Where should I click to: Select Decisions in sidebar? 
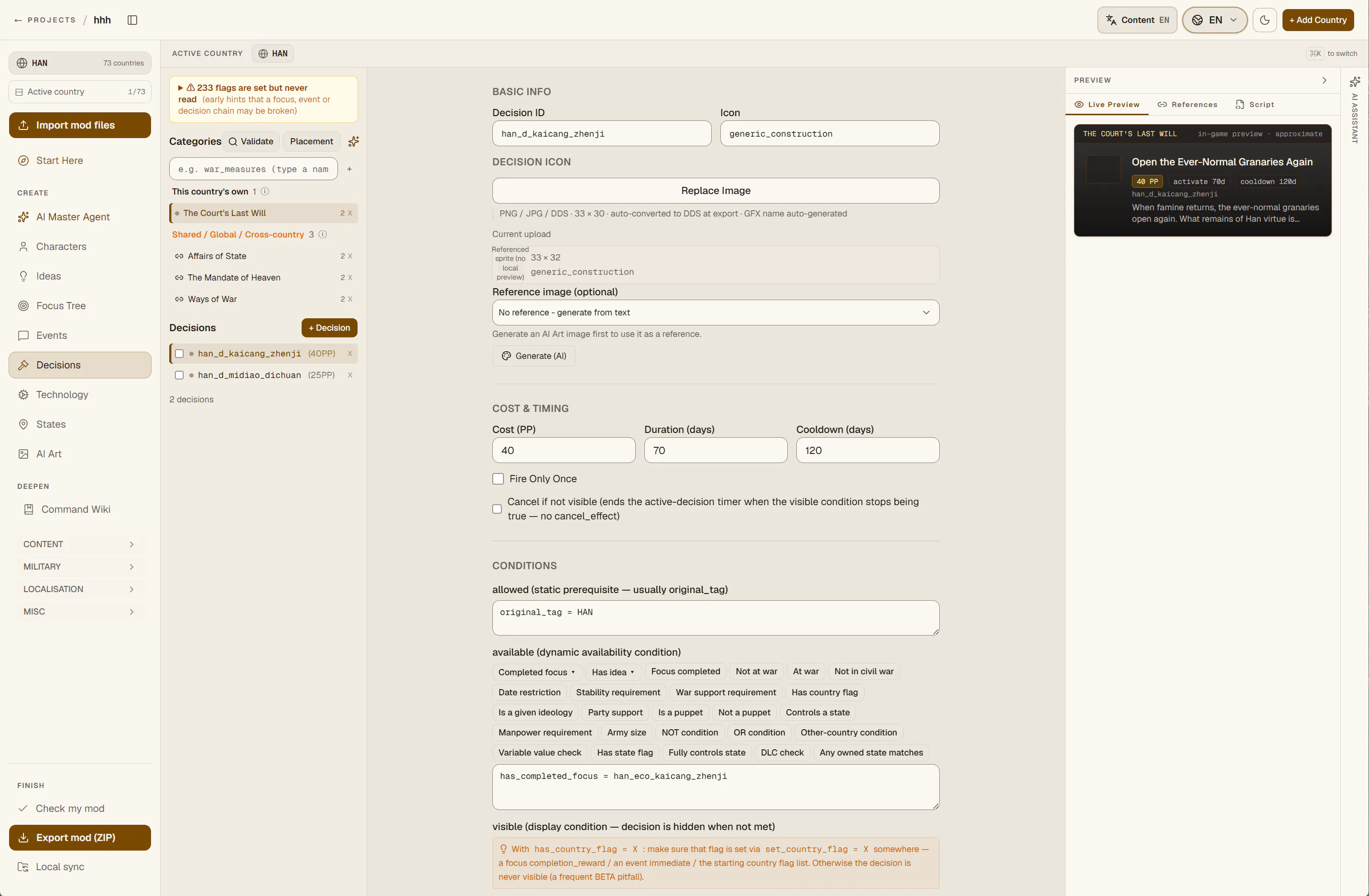coord(80,365)
